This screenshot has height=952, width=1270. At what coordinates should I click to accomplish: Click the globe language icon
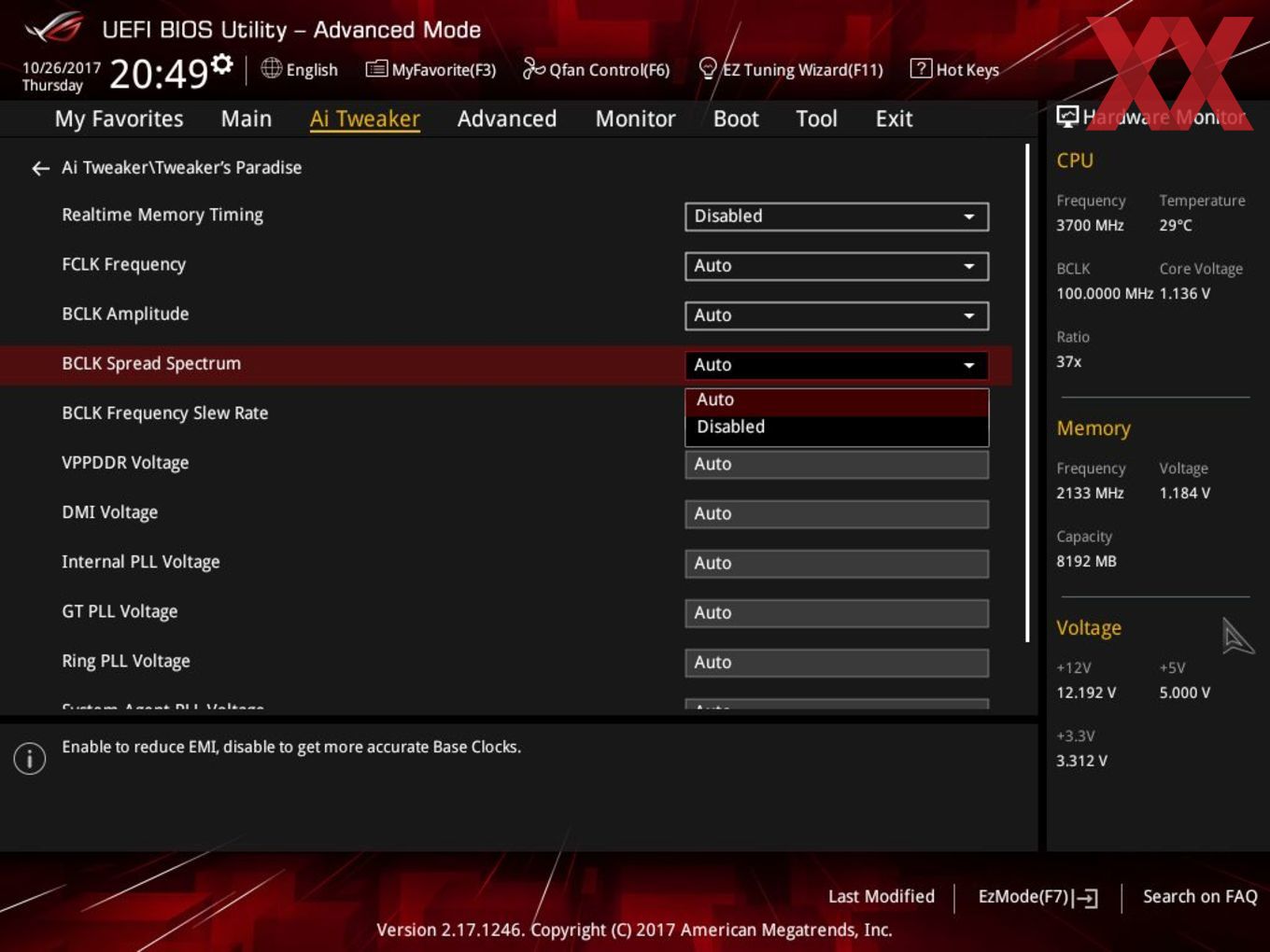271,68
